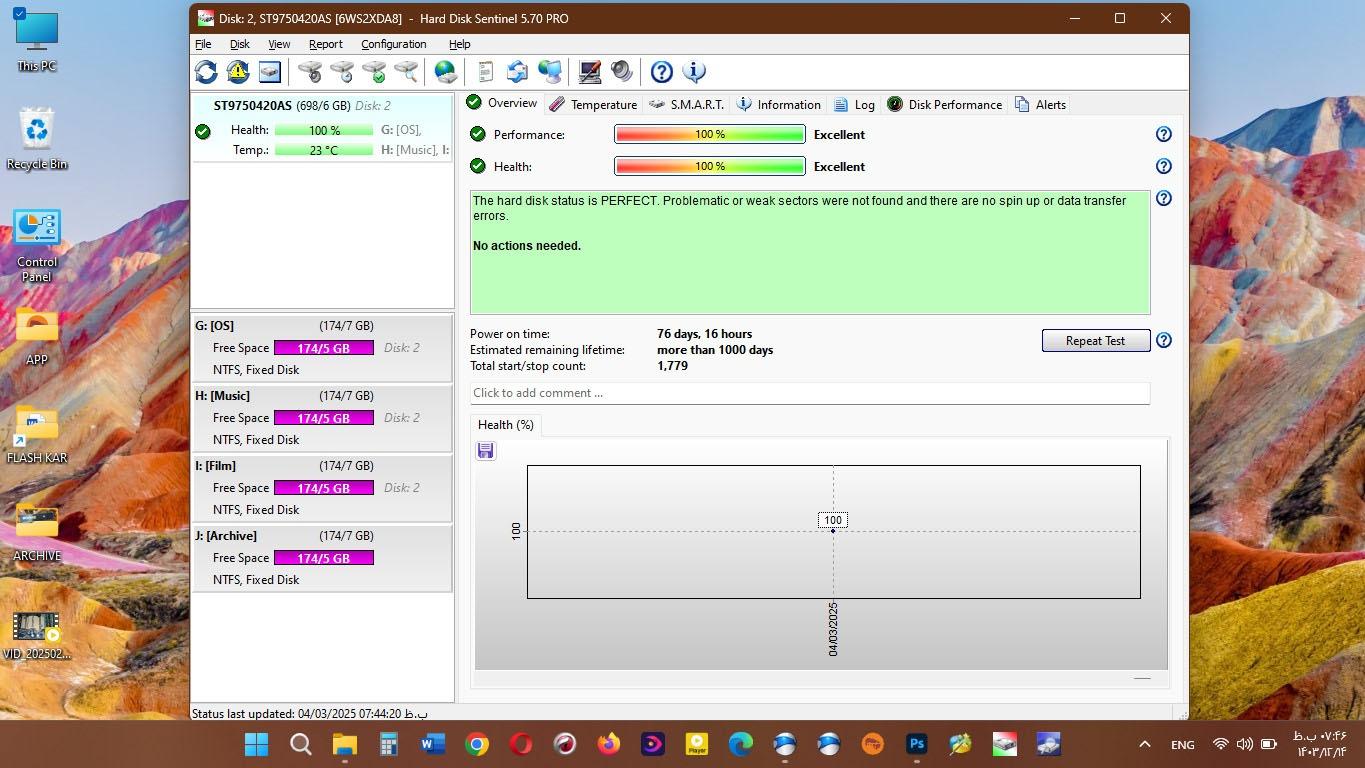
Task: Switch to the Temperature tab
Action: (x=593, y=104)
